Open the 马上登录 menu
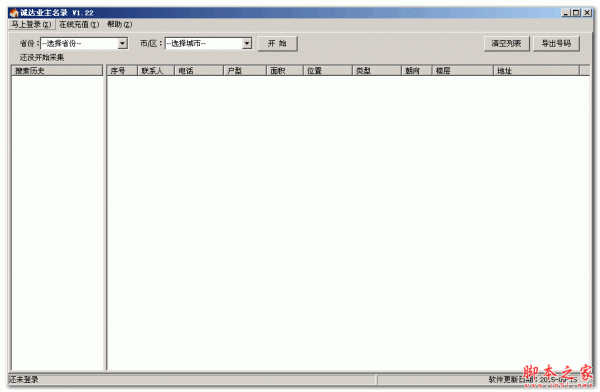Viewport: 600px width, 392px height. (31, 24)
